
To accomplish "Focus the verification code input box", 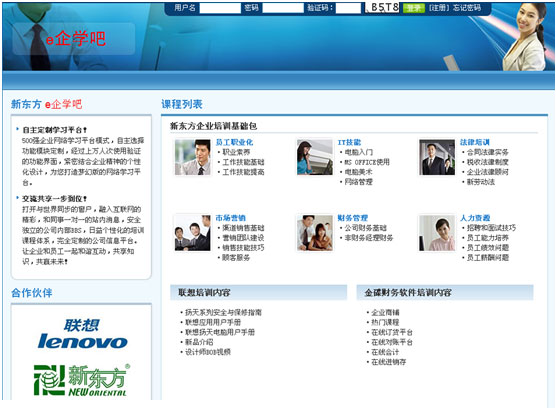I will click(348, 8).
